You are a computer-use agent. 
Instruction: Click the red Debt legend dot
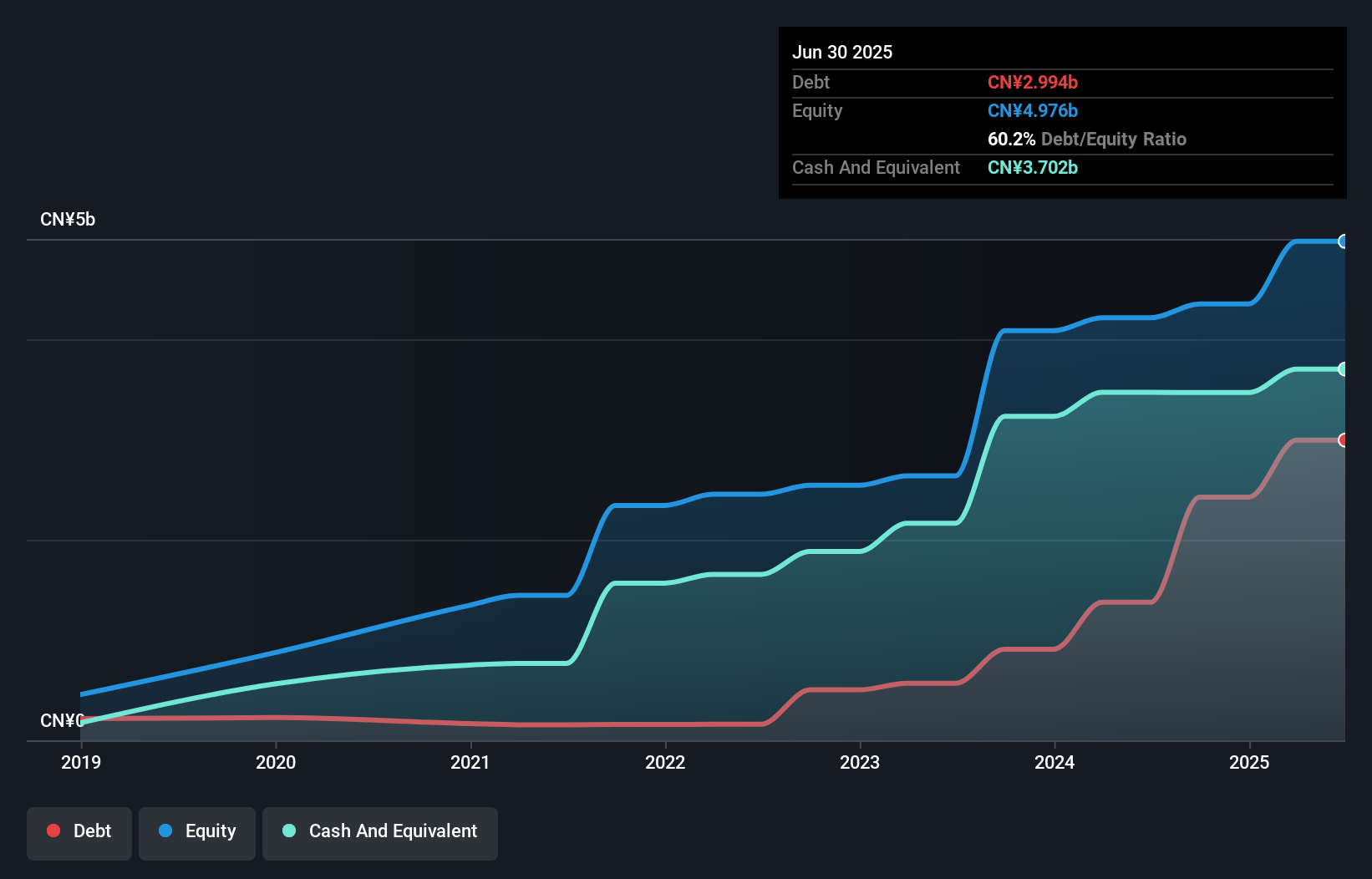pos(53,831)
